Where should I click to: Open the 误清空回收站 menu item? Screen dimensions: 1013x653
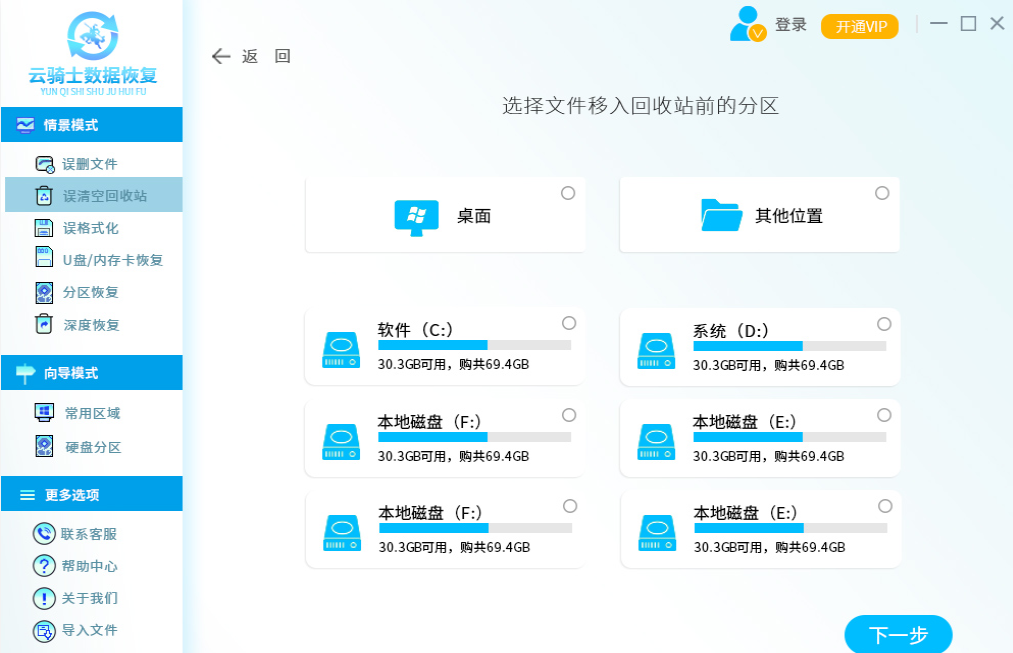[x=104, y=196]
